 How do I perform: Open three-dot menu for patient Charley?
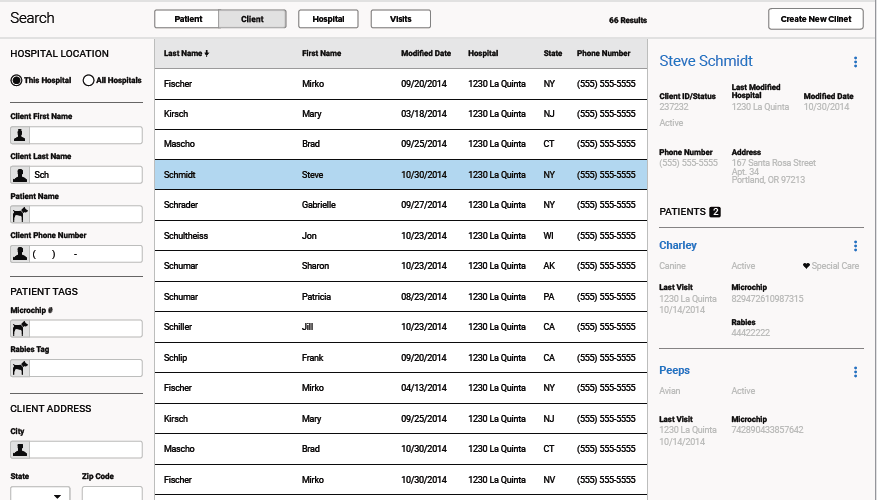pos(855,246)
